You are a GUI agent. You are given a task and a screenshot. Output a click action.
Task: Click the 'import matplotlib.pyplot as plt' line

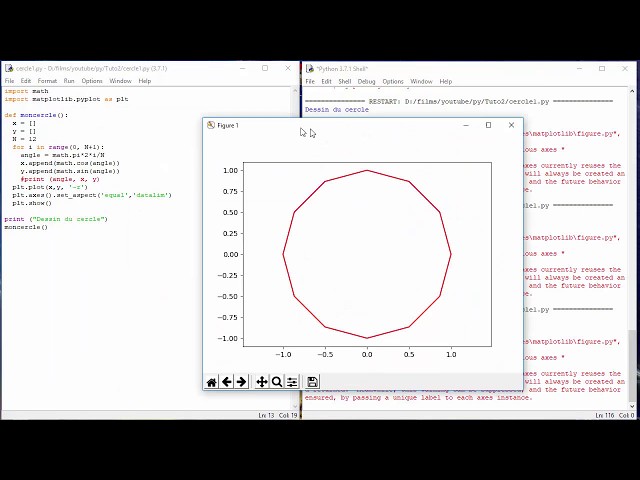pyautogui.click(x=66, y=99)
